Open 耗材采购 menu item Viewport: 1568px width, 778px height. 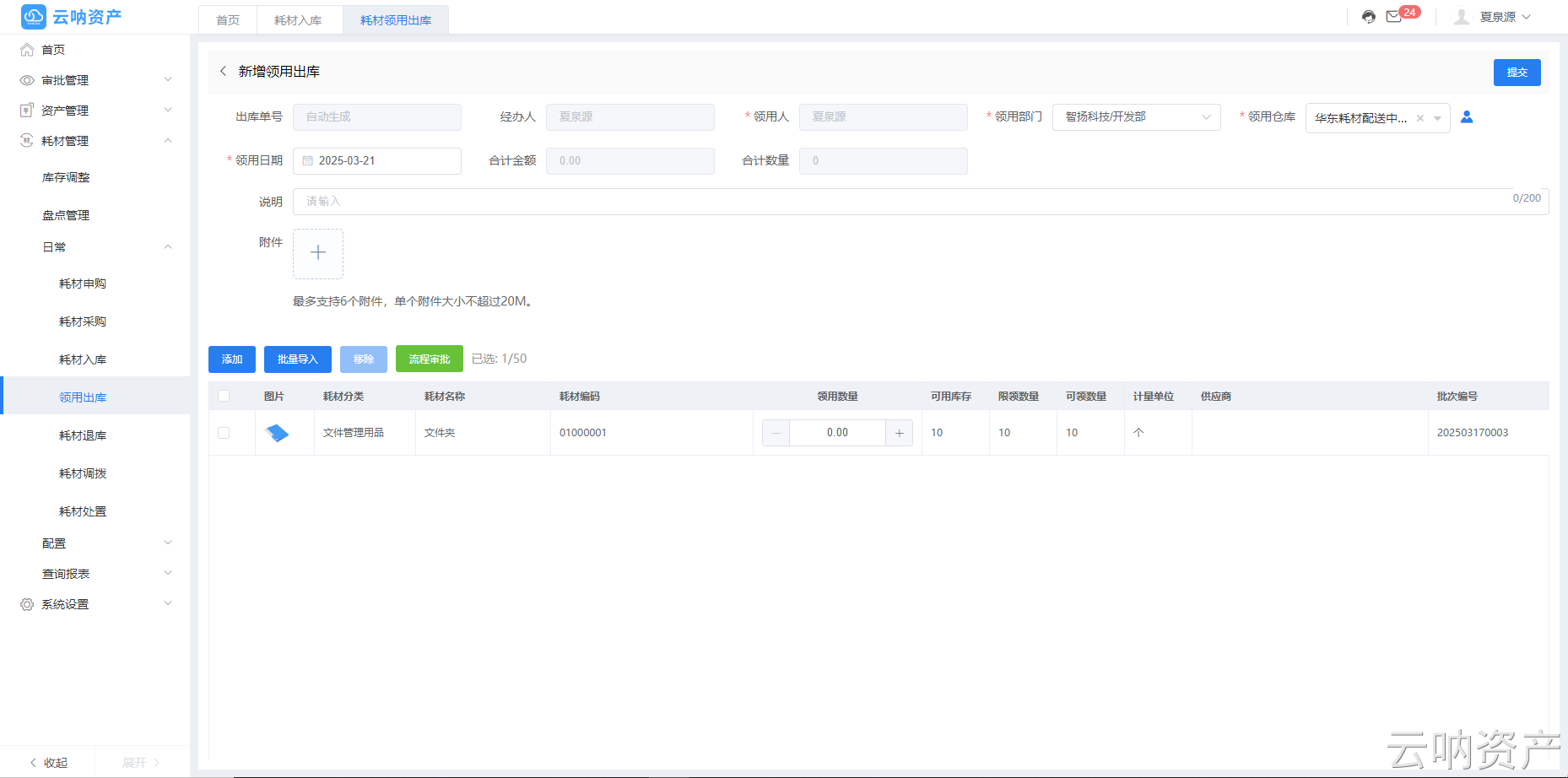[x=83, y=321]
